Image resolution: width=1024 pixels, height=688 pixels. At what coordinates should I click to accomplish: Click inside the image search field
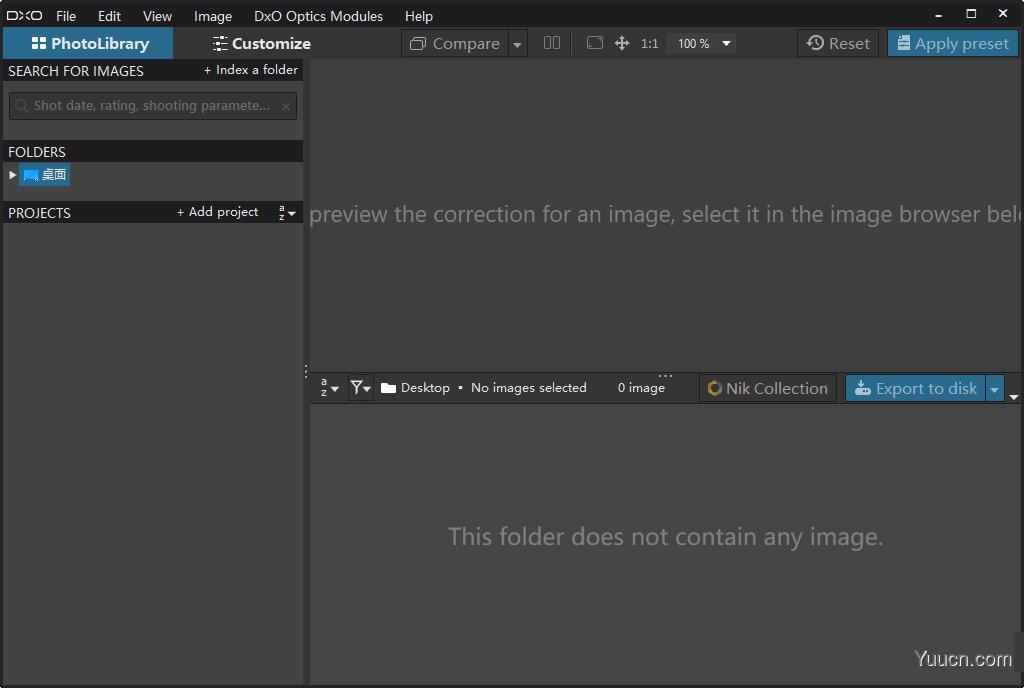pyautogui.click(x=152, y=105)
